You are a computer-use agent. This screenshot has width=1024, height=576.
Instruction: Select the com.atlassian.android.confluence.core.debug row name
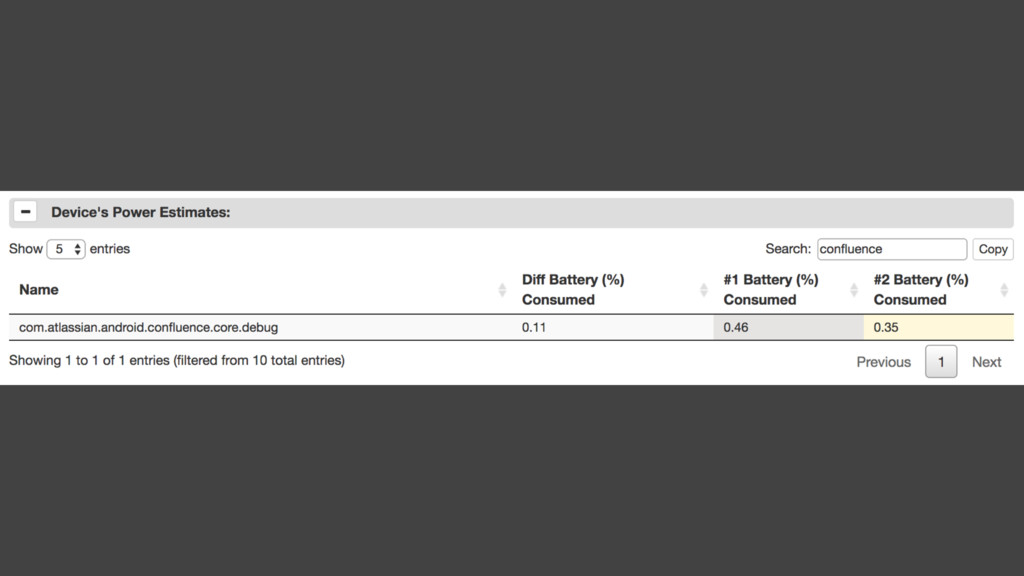coord(148,327)
